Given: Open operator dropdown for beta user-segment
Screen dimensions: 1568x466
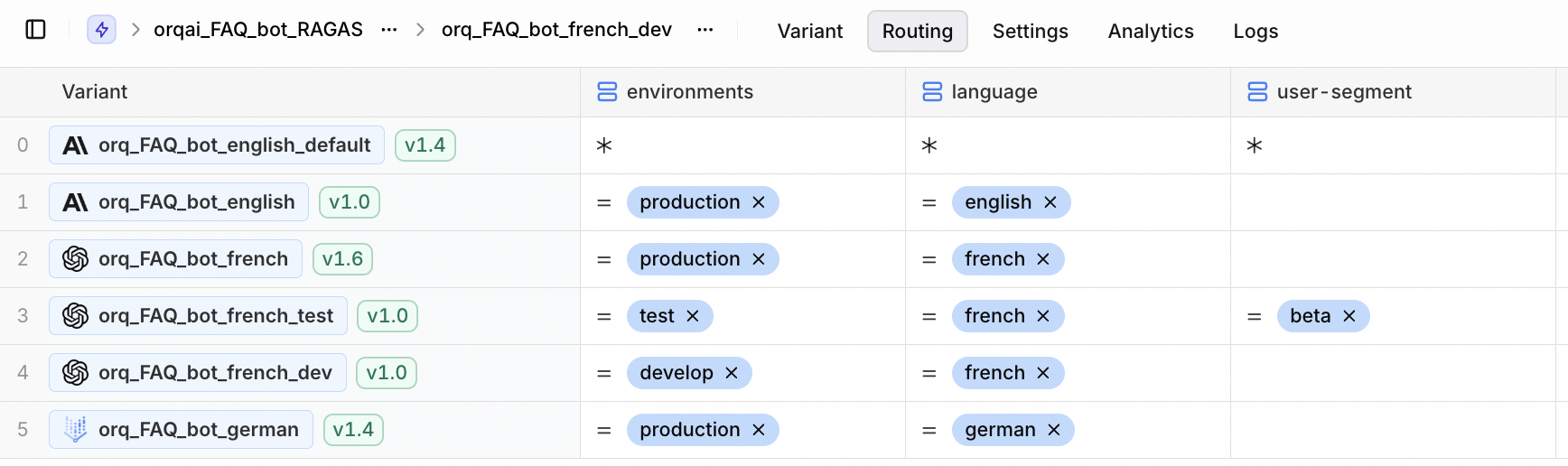Looking at the screenshot, I should click(x=1255, y=316).
